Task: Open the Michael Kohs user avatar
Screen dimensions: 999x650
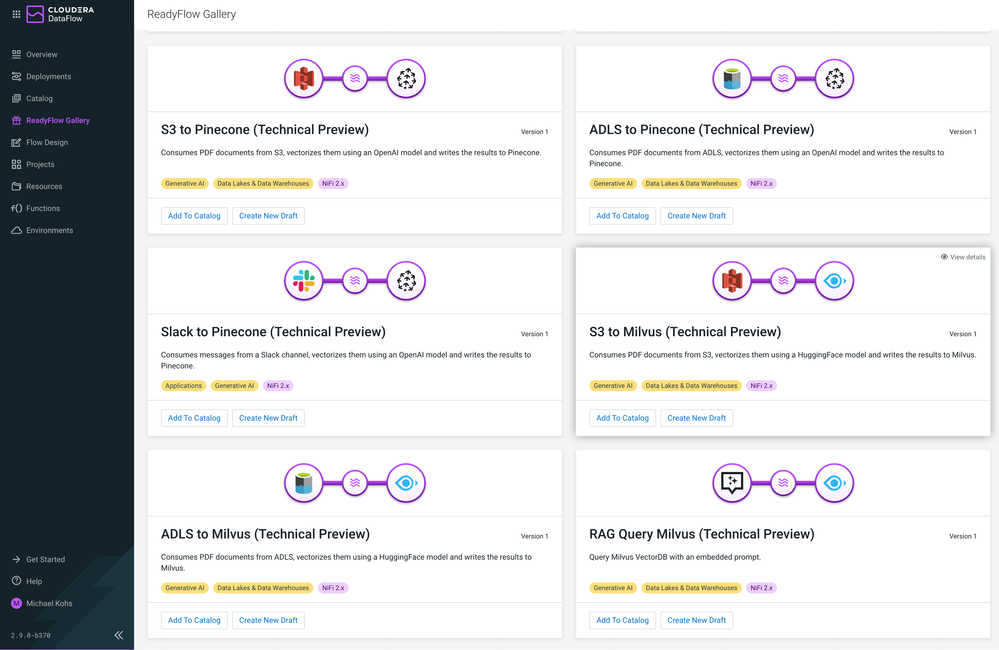Action: (x=16, y=603)
